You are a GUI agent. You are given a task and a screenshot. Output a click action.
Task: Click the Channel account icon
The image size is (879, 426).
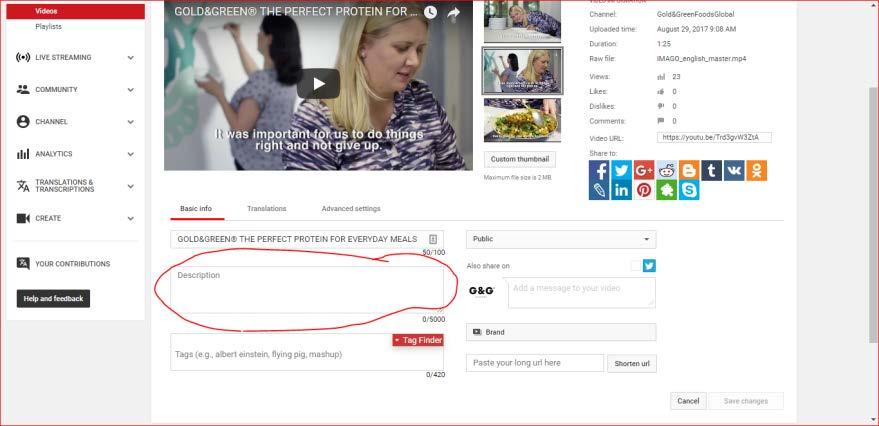point(23,122)
